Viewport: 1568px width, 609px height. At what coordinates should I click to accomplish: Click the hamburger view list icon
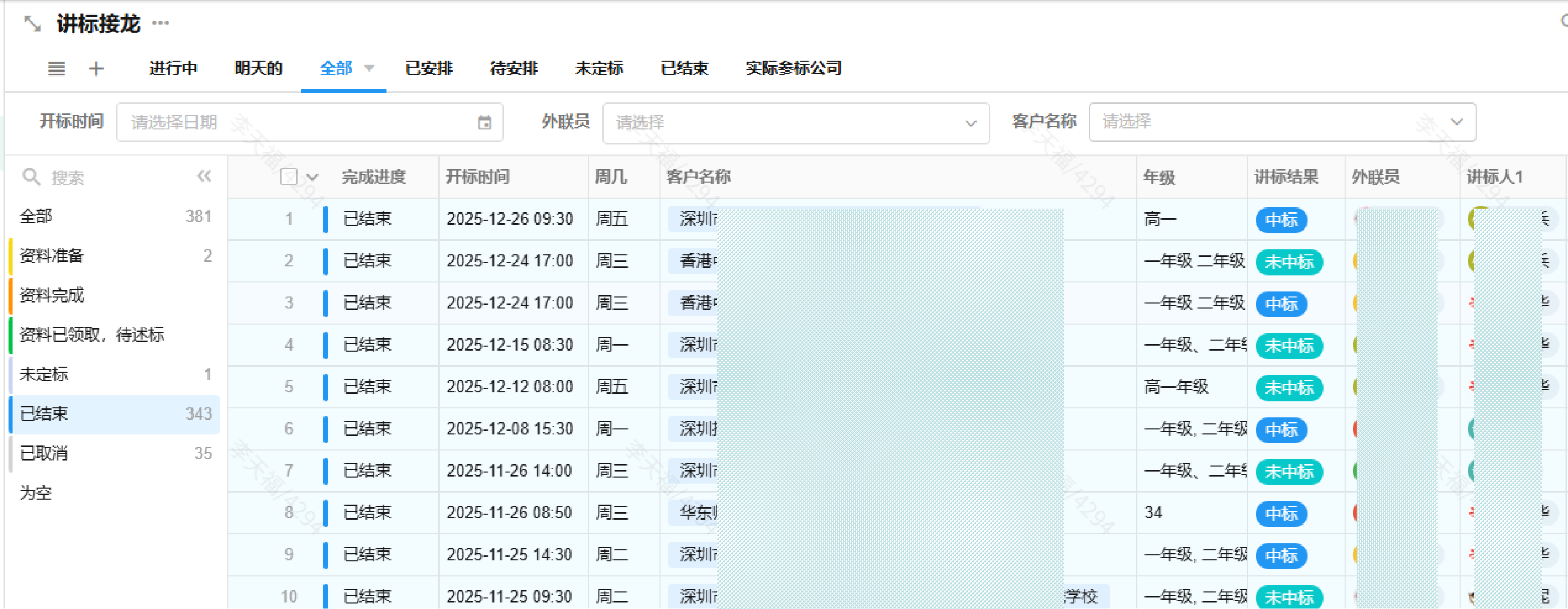point(57,68)
